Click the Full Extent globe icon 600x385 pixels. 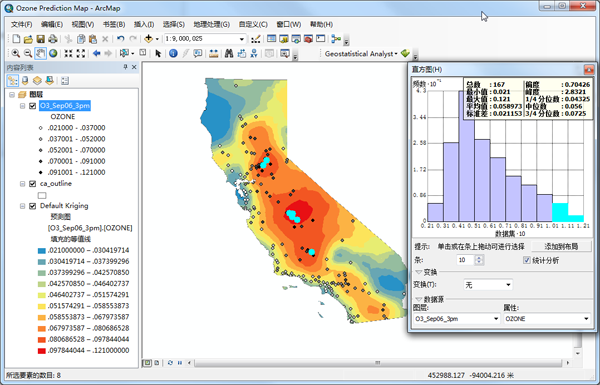(x=53, y=54)
